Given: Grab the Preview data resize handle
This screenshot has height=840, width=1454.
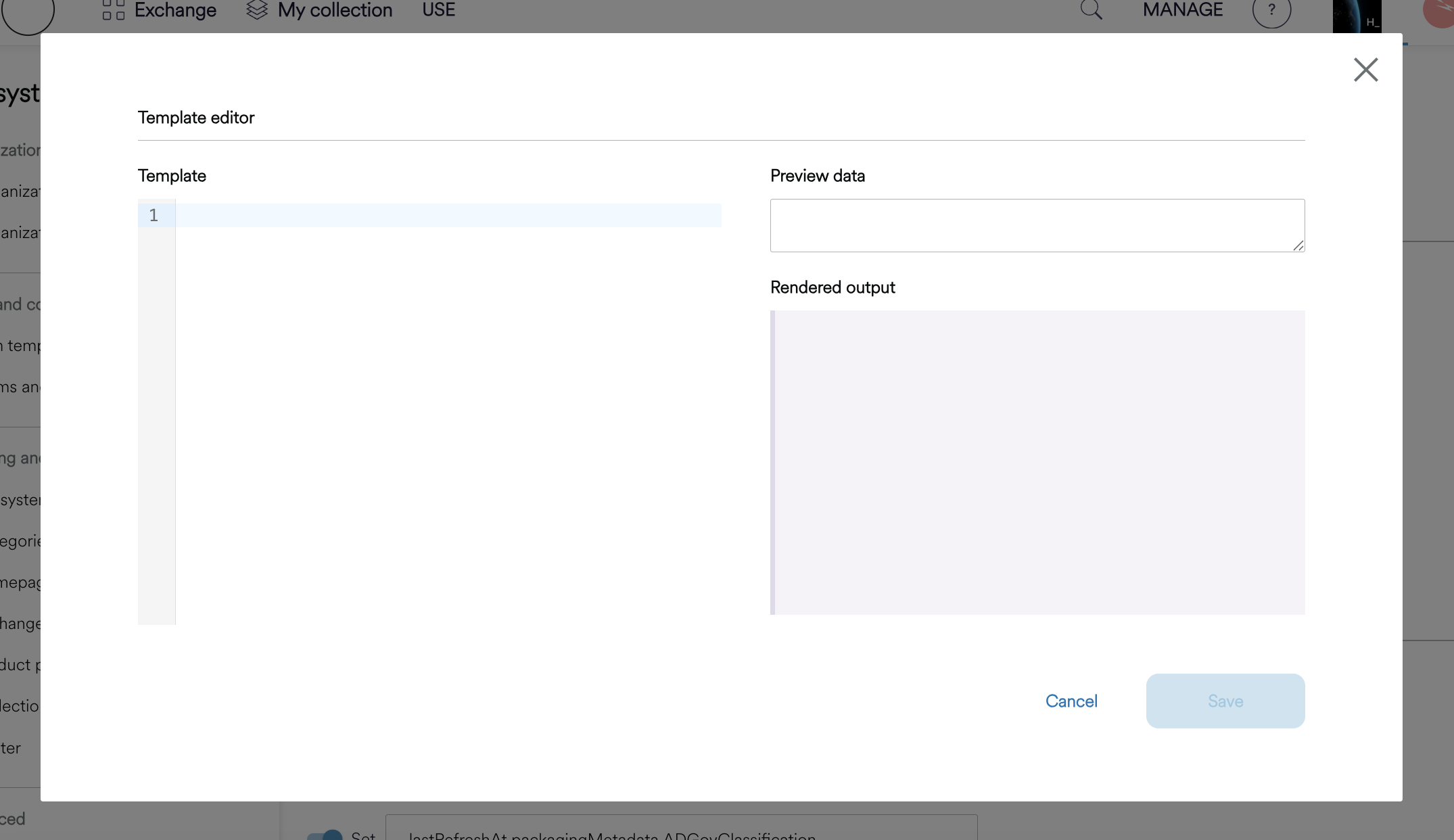Looking at the screenshot, I should pos(1298,246).
